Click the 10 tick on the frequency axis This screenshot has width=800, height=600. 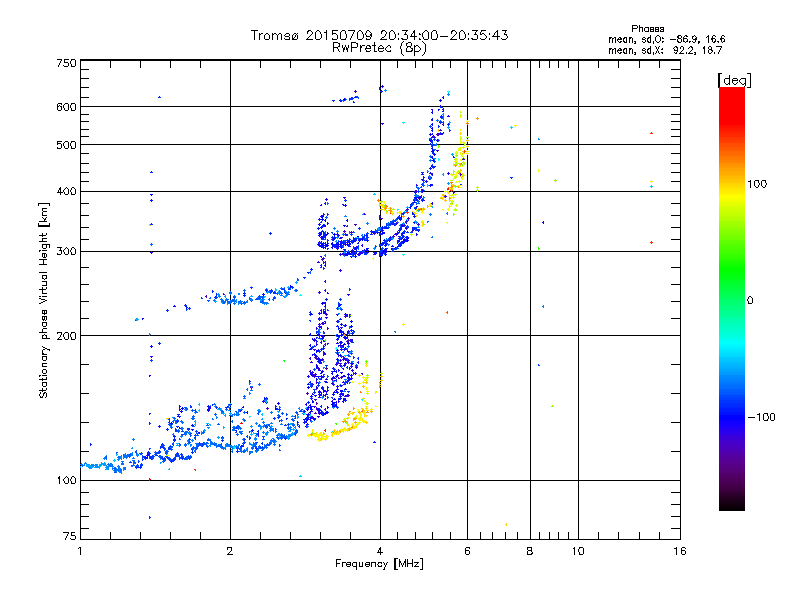click(577, 551)
